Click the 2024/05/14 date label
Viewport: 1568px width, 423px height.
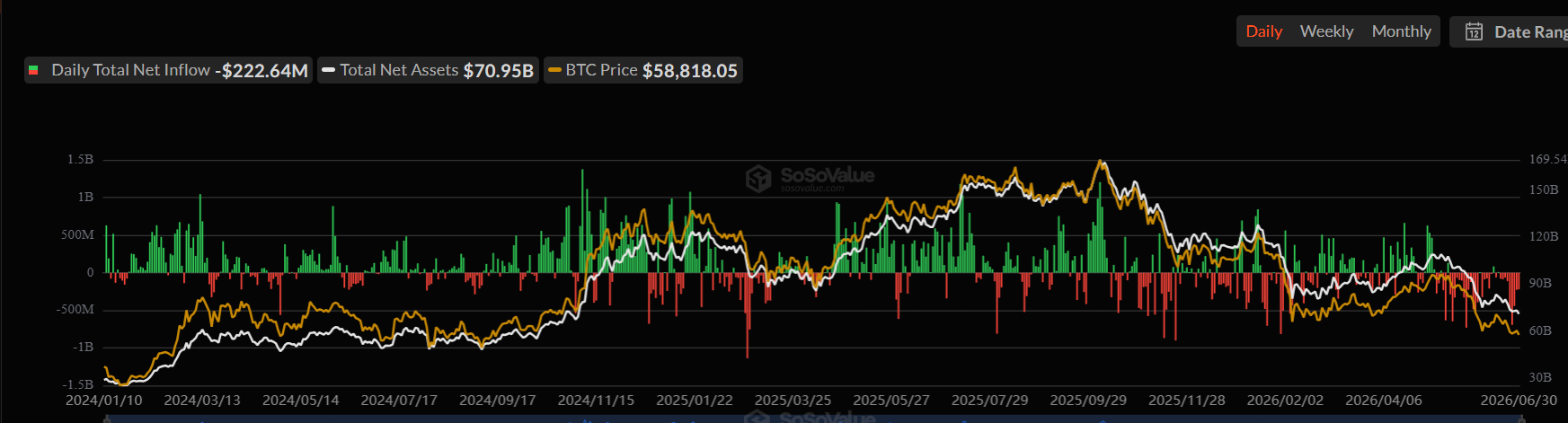(x=301, y=400)
